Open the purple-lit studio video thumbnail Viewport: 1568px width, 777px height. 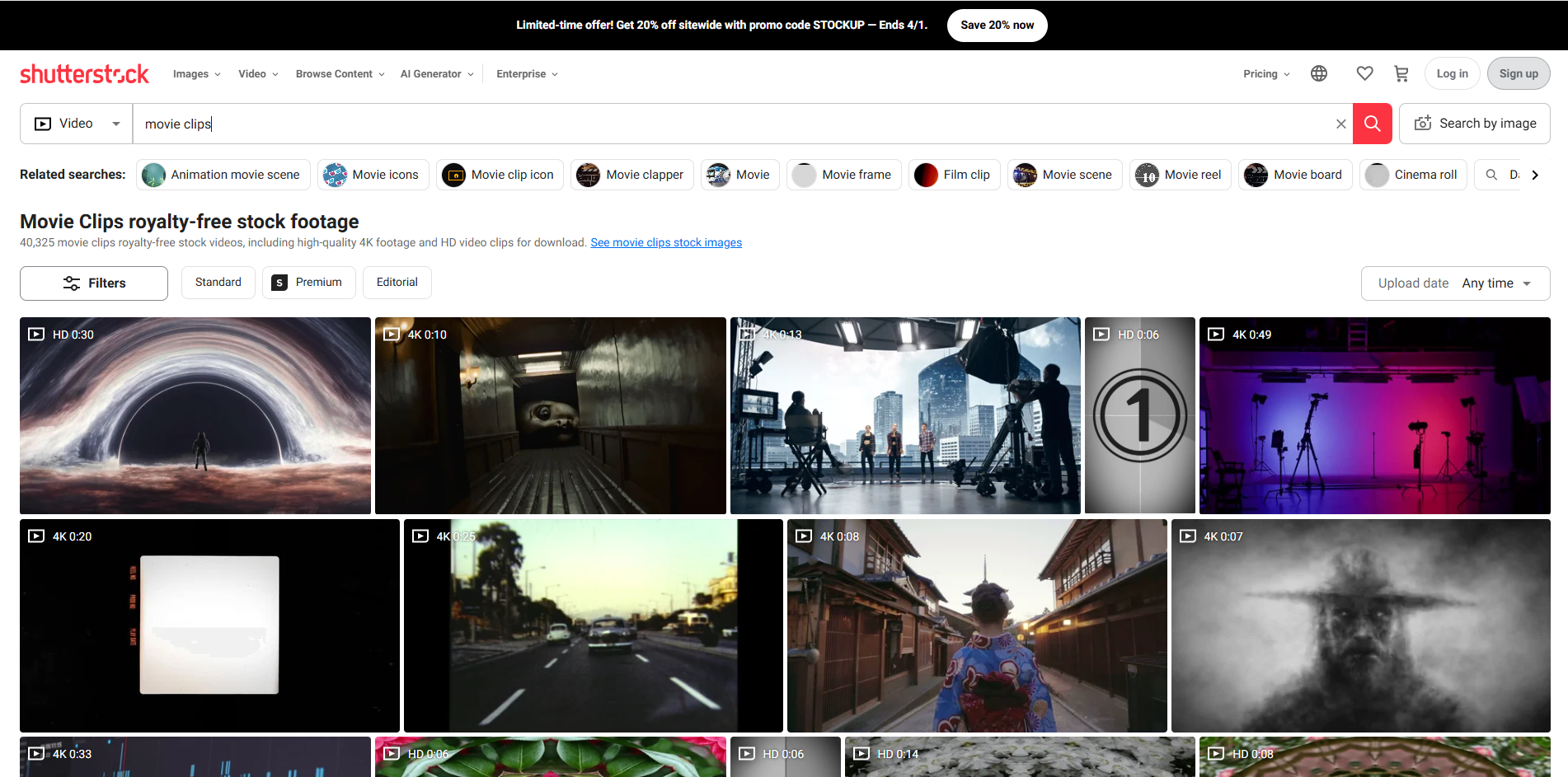(1375, 416)
